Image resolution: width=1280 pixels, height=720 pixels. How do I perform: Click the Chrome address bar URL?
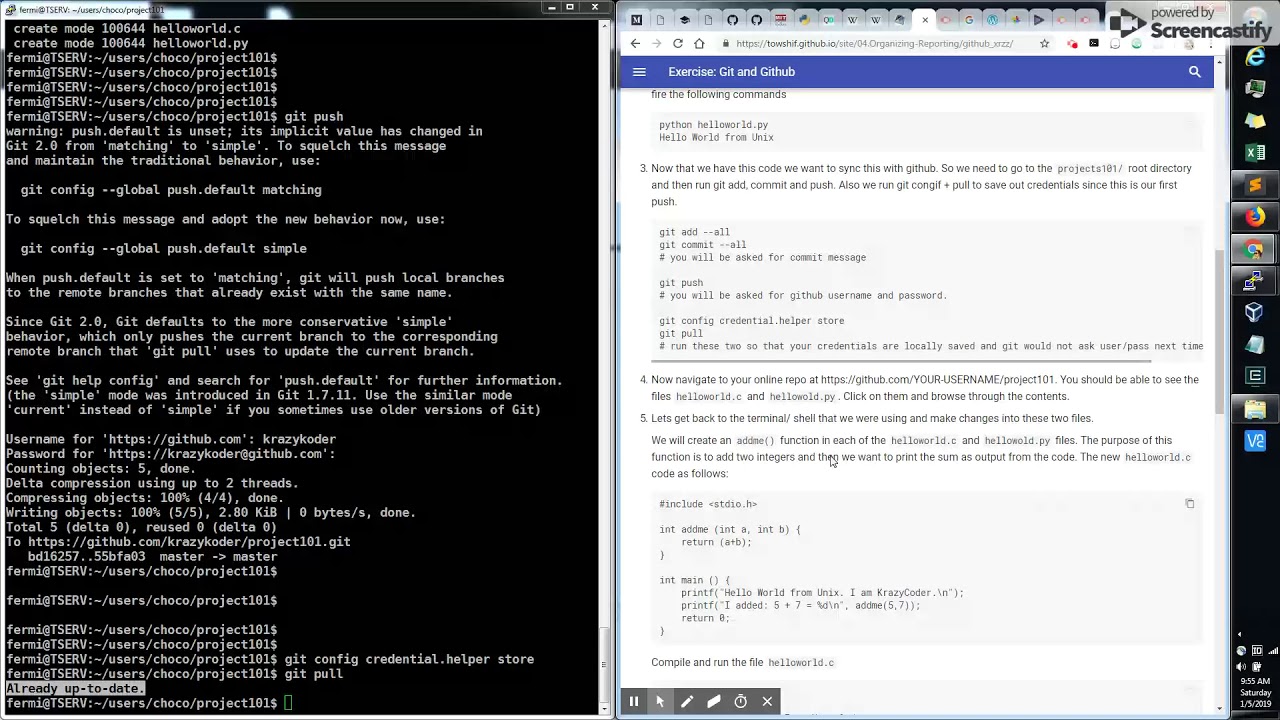pos(875,44)
